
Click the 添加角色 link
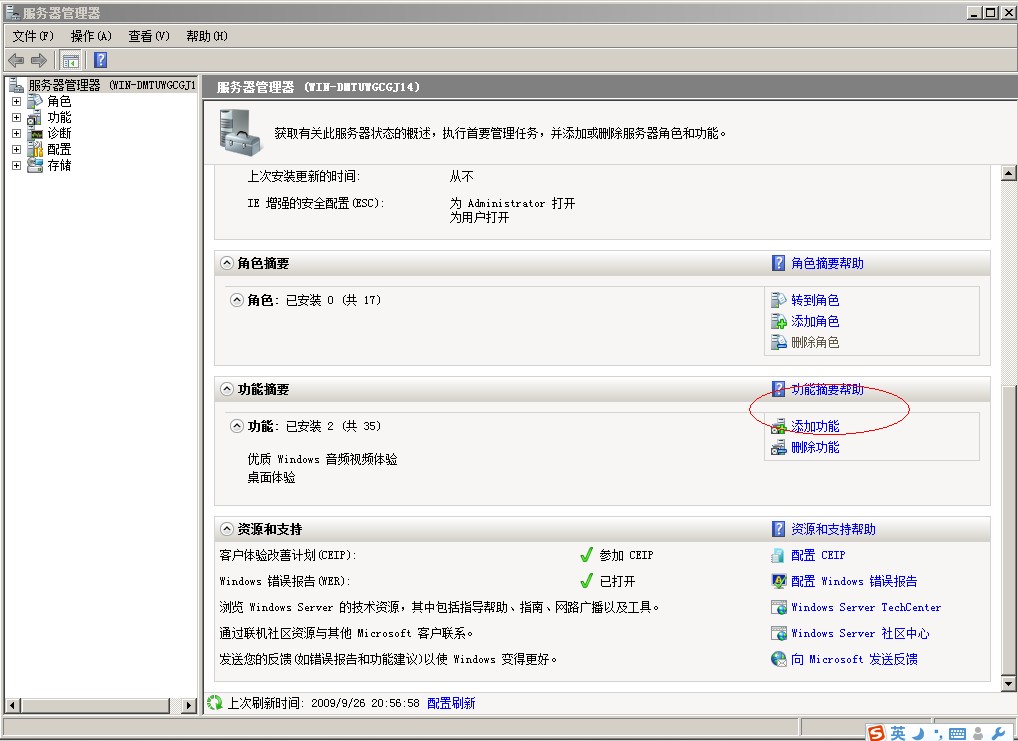815,321
